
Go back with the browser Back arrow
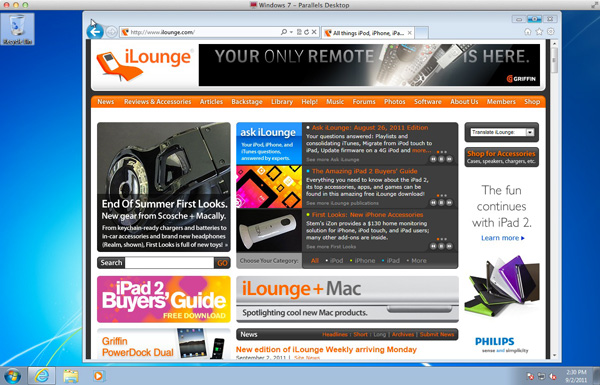coord(95,32)
